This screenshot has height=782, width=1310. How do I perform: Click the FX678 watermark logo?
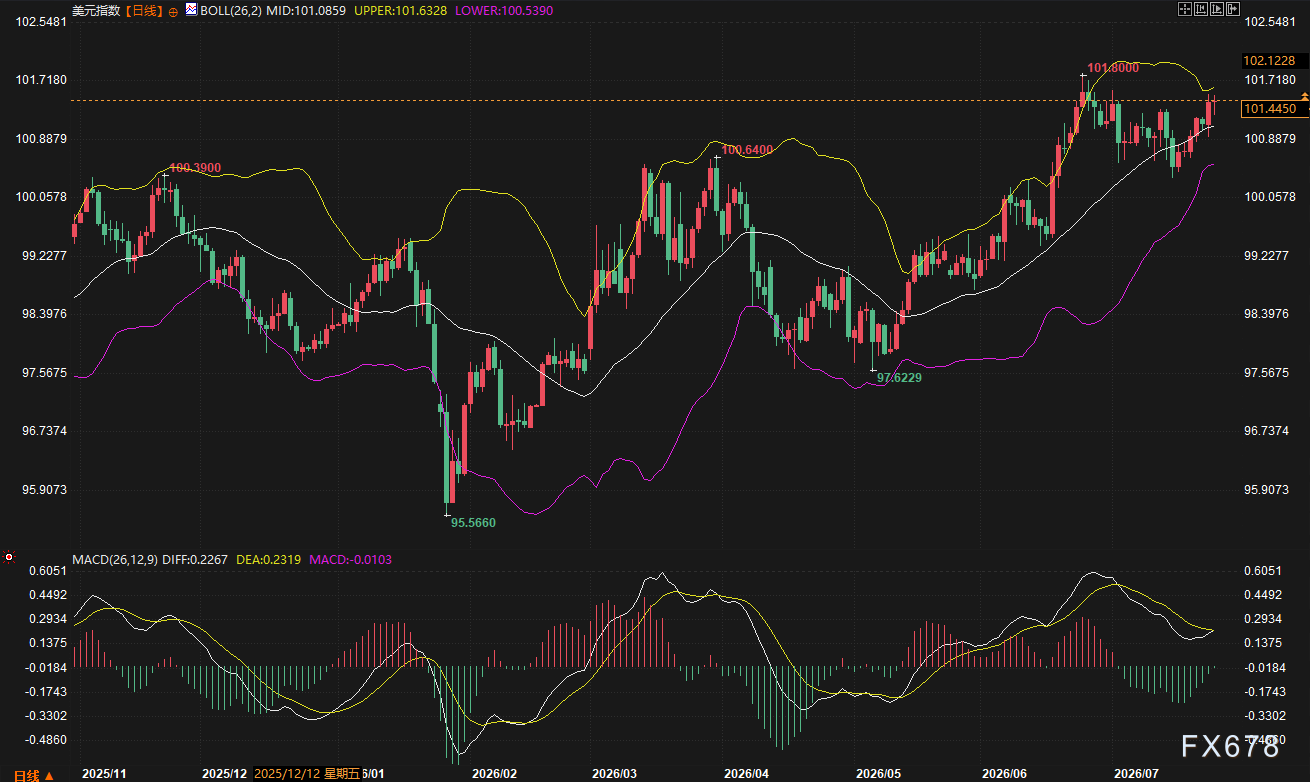click(1231, 746)
